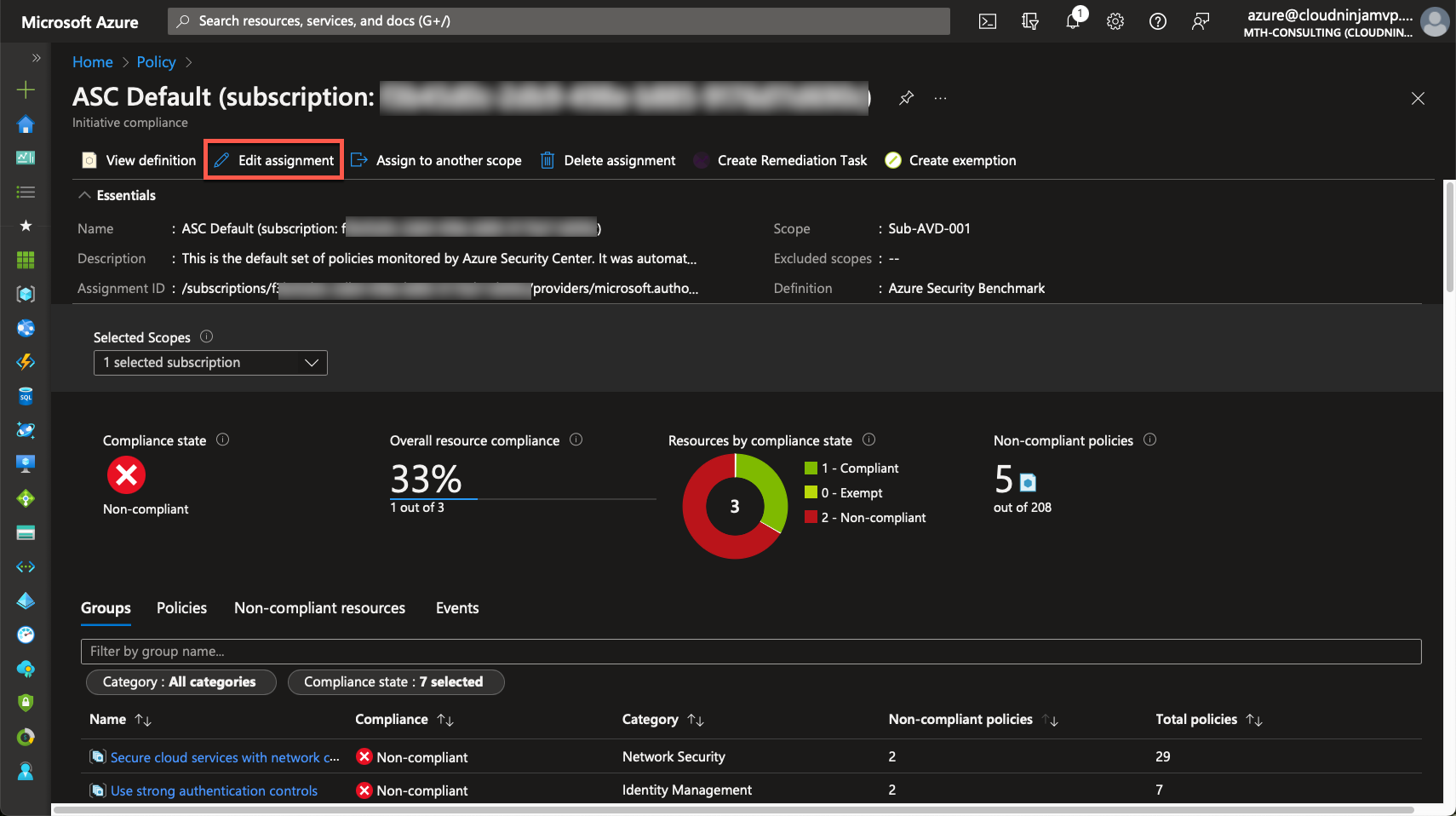Open Azure Cosmos DB planet icon
The image size is (1456, 816).
pos(26,430)
